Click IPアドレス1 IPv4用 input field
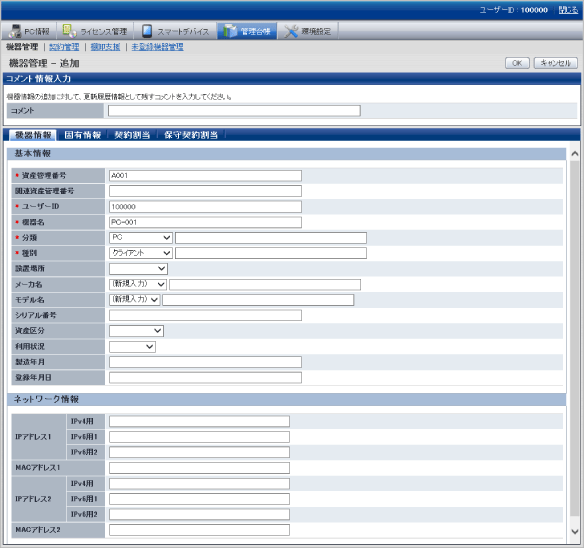This screenshot has width=584, height=548. [x=199, y=421]
